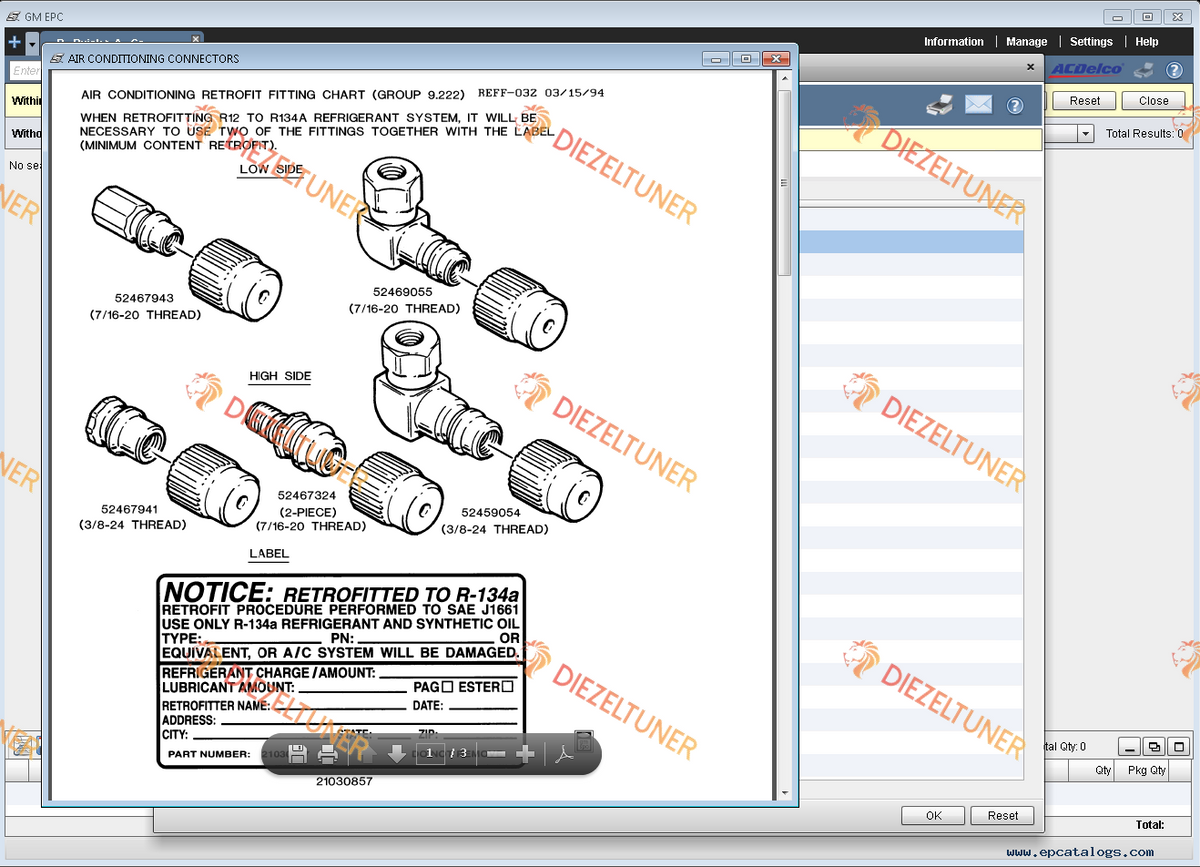Open the dropdown arrow beside the plus icon
This screenshot has width=1200, height=867.
(x=32, y=44)
